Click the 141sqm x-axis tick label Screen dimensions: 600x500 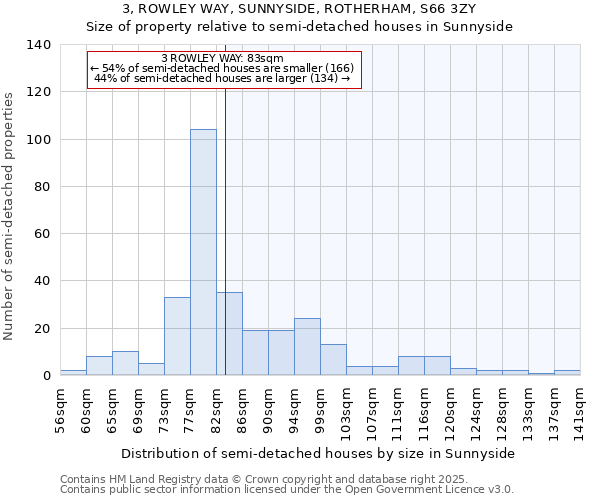(581, 412)
